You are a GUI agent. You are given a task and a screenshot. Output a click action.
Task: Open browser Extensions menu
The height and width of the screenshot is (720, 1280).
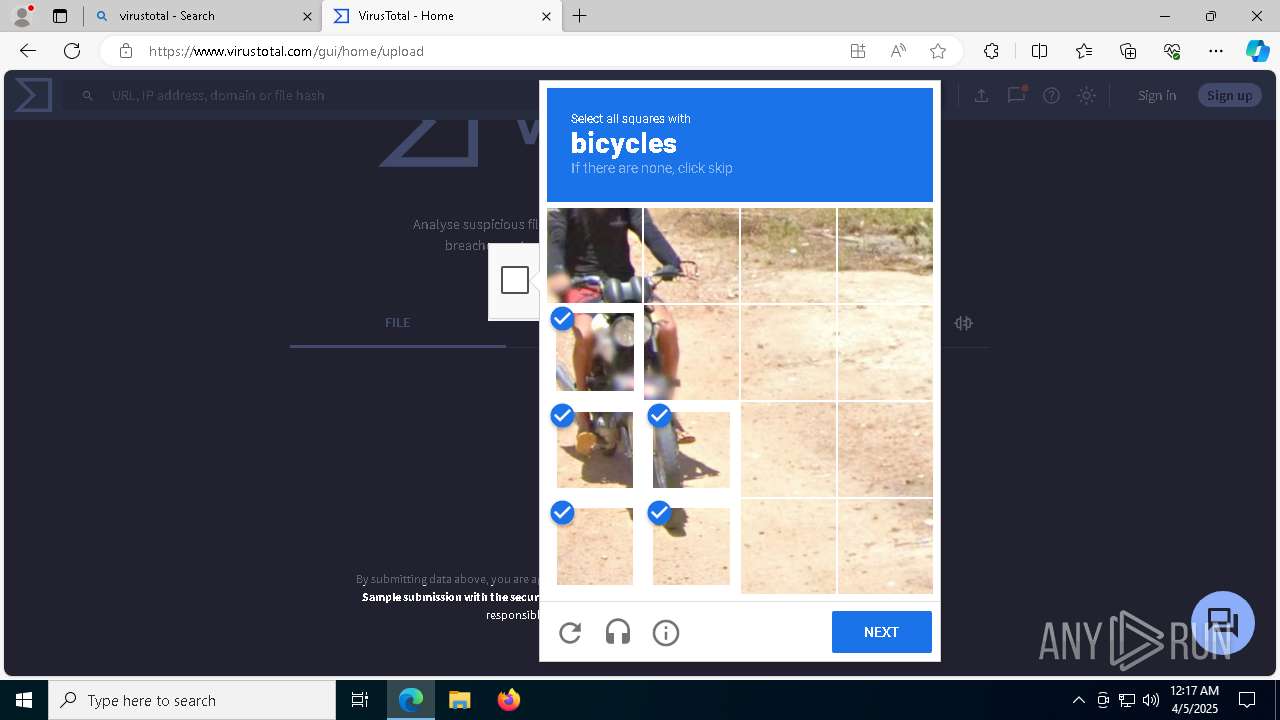pos(991,51)
